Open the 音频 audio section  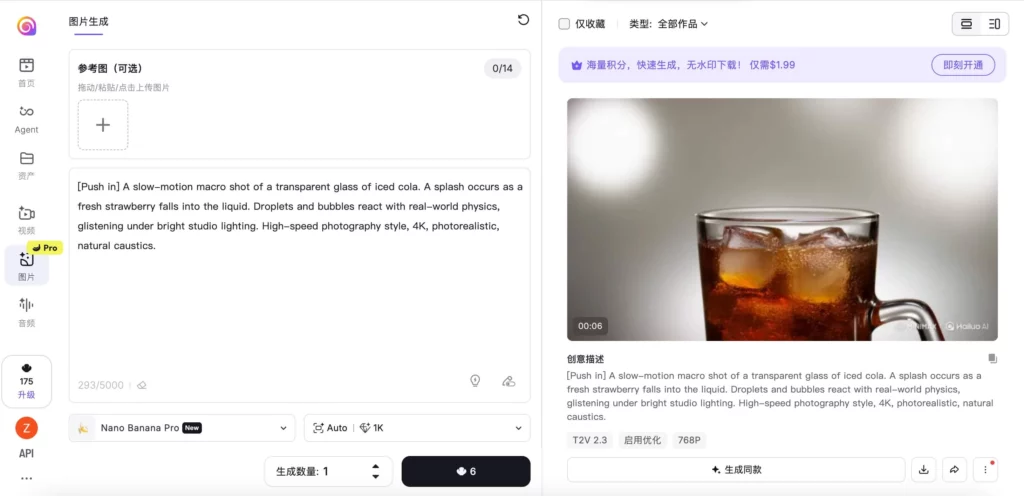(x=26, y=312)
